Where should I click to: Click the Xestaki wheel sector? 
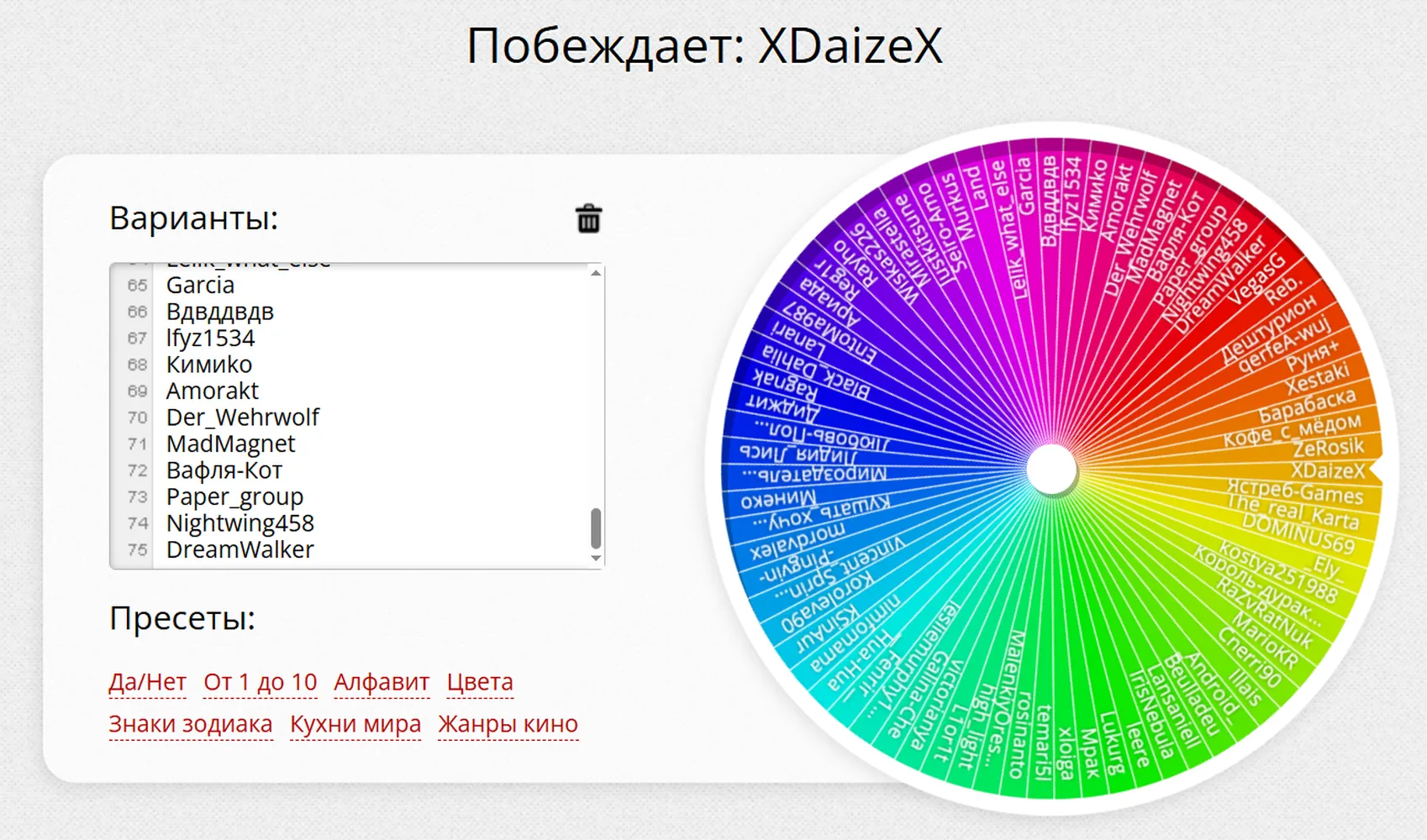click(x=1318, y=380)
